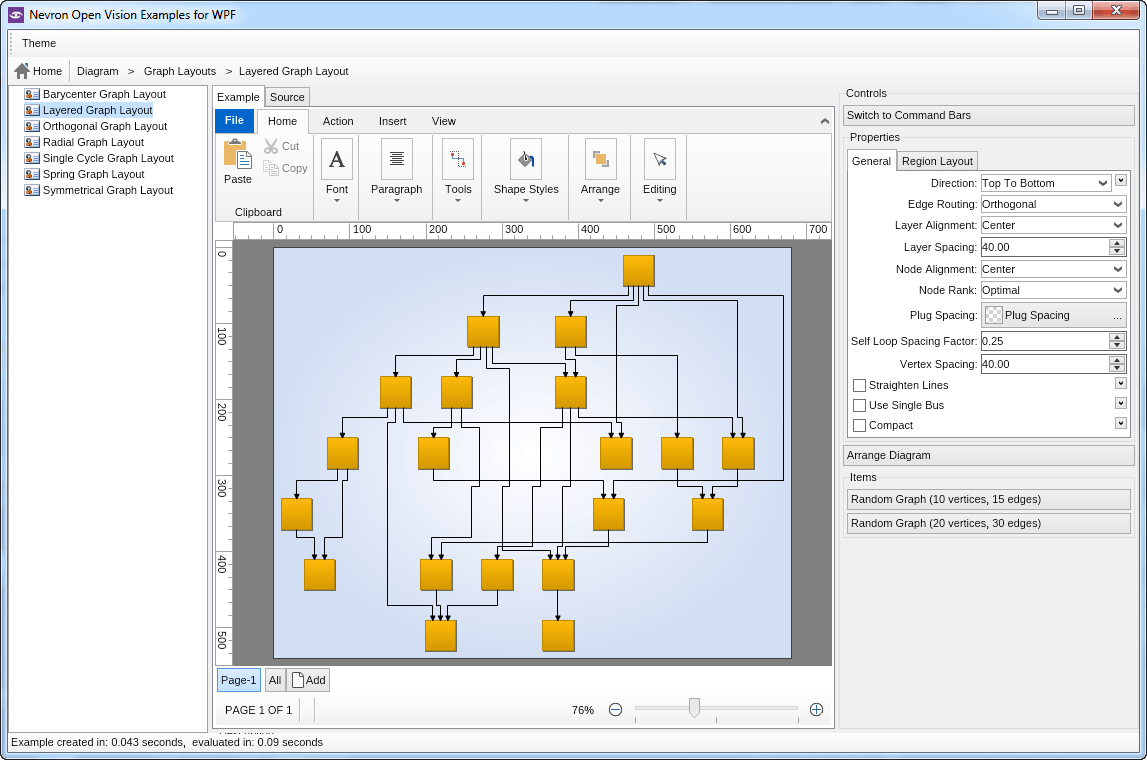
Task: Toggle the Use Single Bus checkbox
Action: click(859, 405)
